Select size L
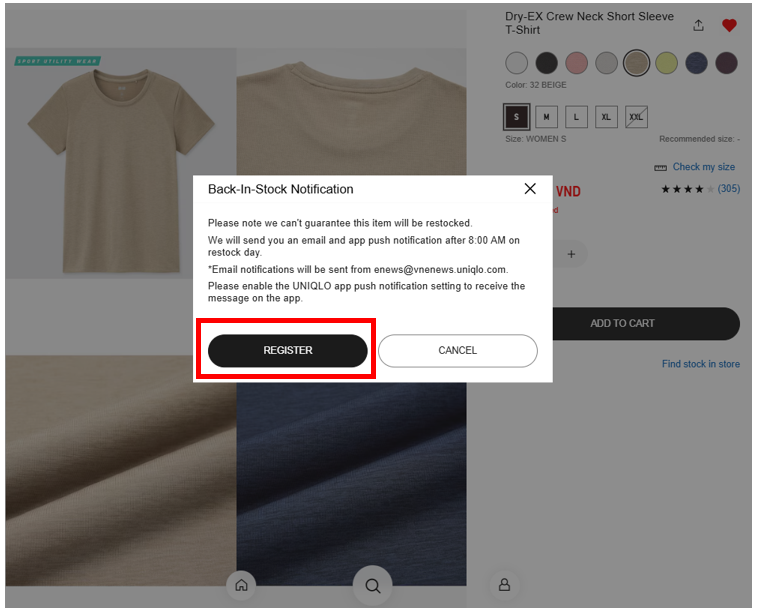Viewport: 758px width, 614px height. 576,117
